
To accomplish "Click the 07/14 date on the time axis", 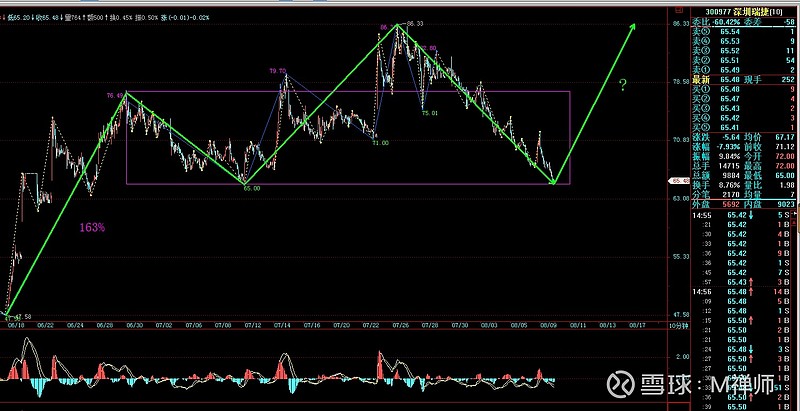I will click(x=282, y=325).
